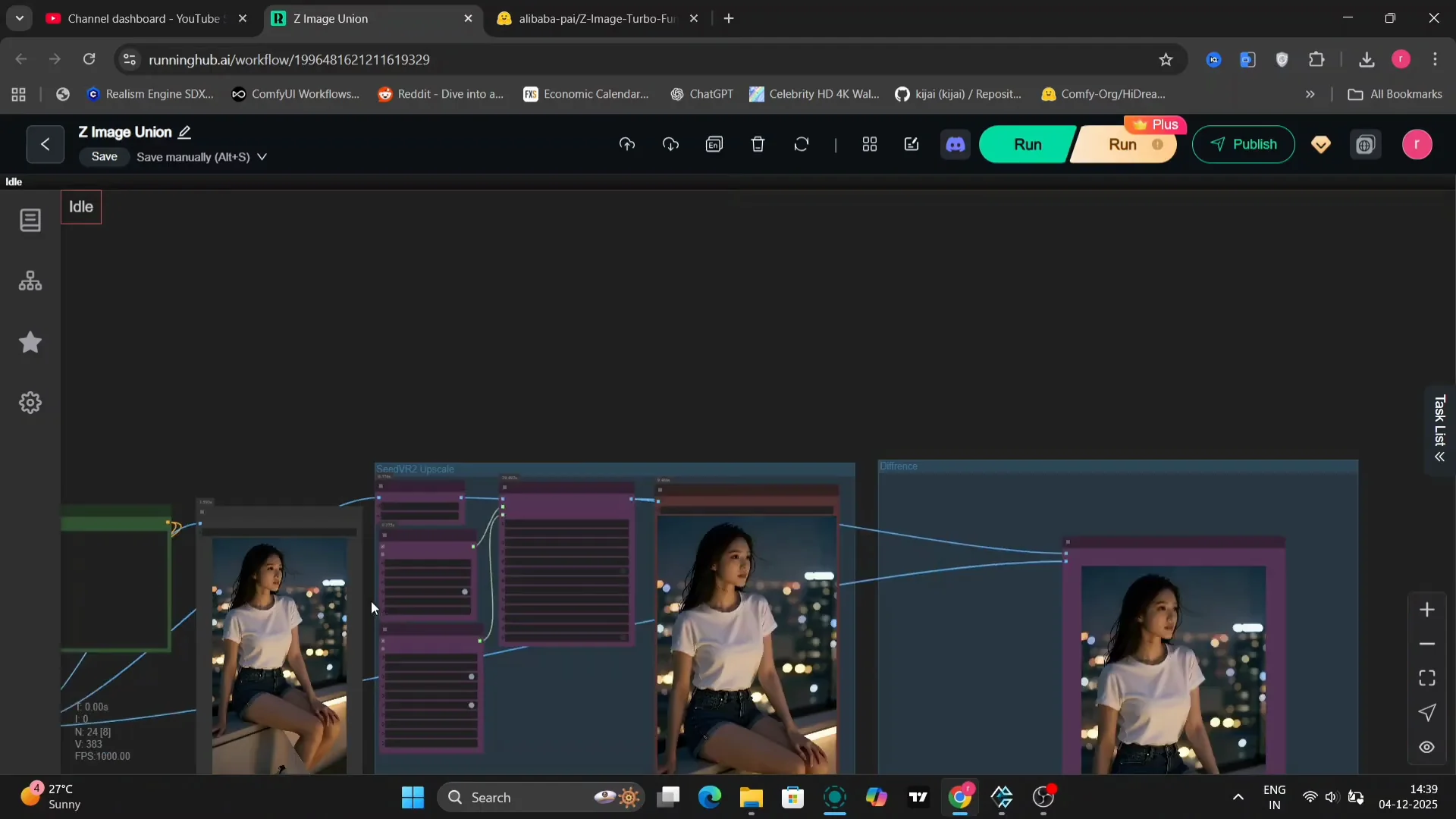Delete the workflow using the trash icon
Screen dimensions: 1456x819
click(x=758, y=144)
